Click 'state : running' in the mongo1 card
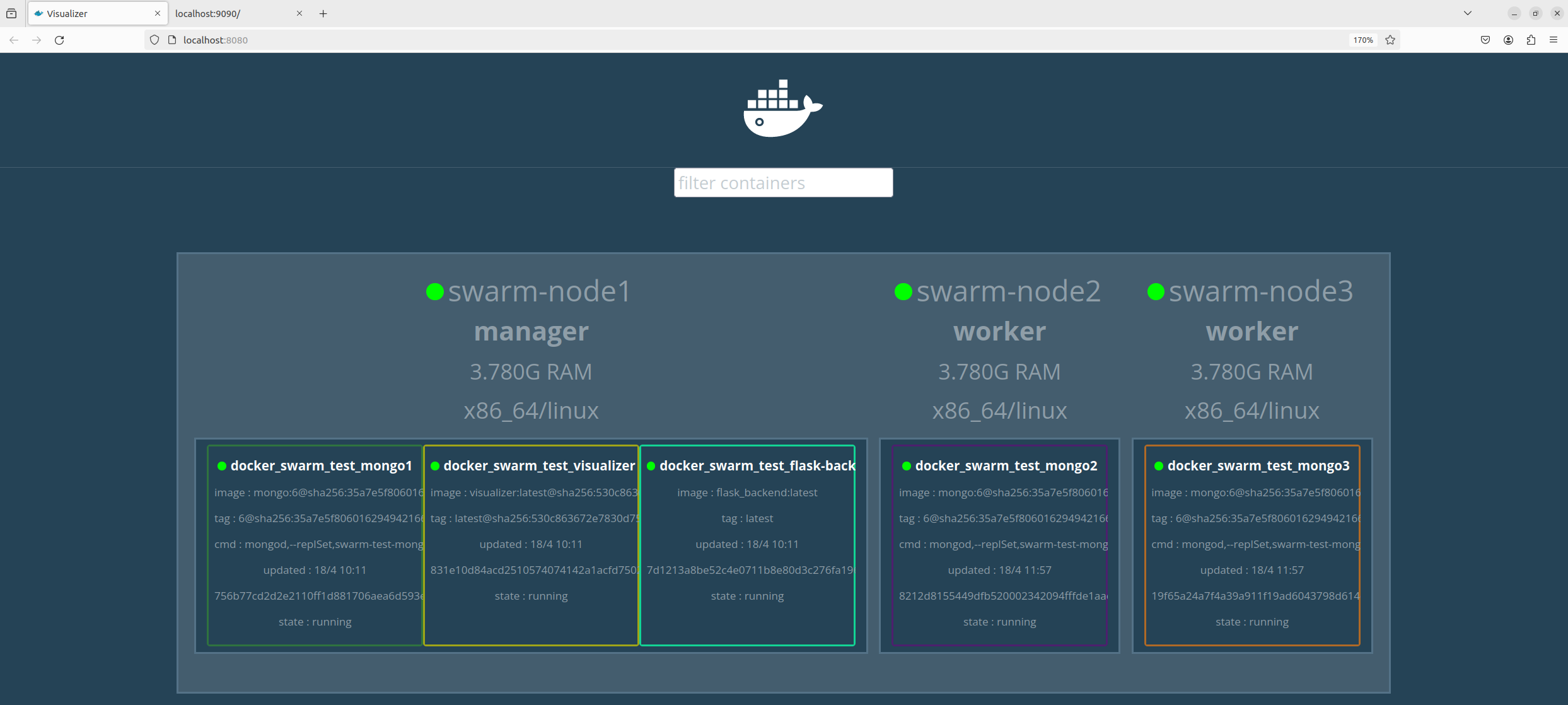Image resolution: width=1568 pixels, height=705 pixels. [315, 622]
